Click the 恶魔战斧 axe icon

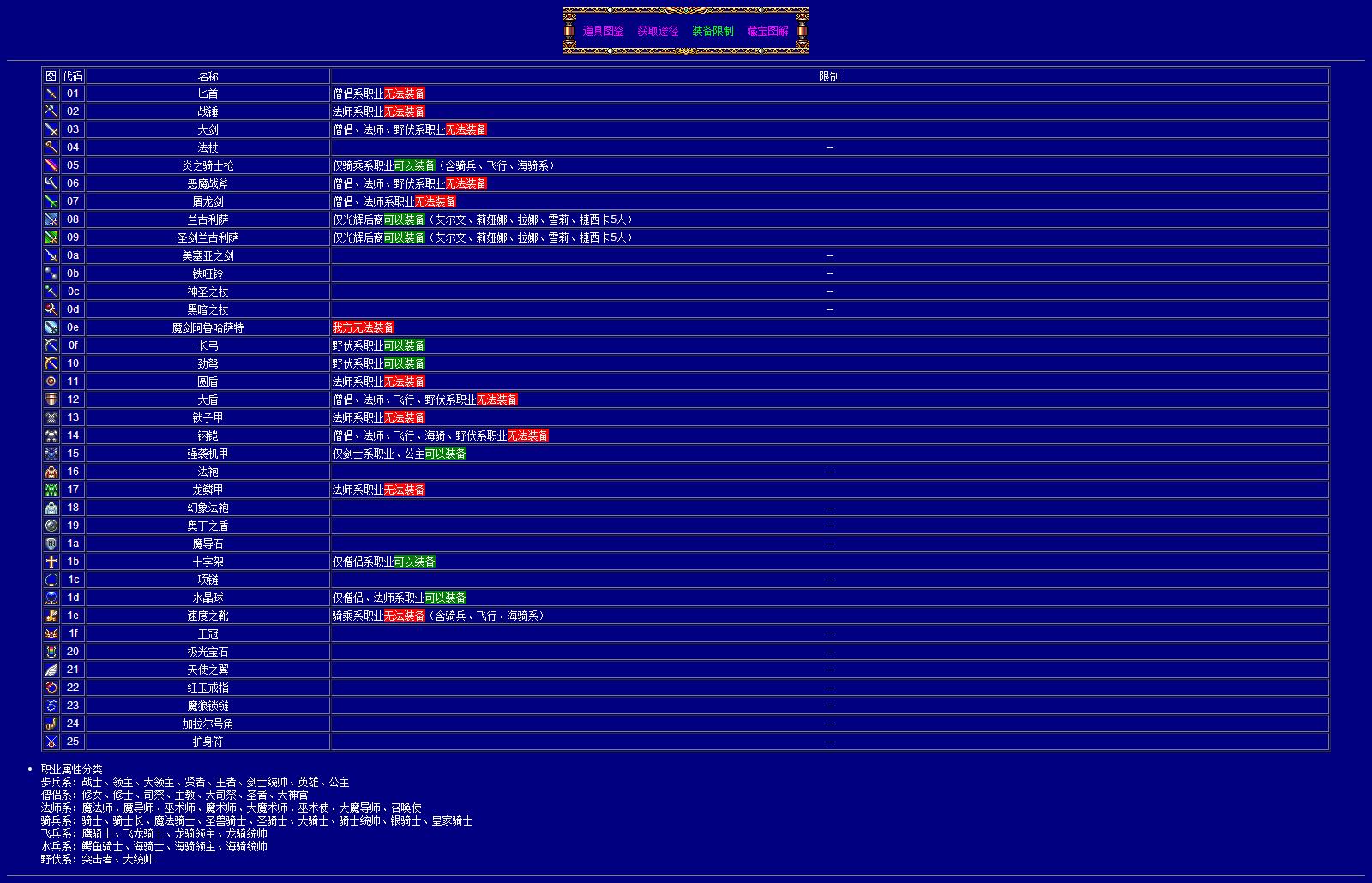click(51, 183)
